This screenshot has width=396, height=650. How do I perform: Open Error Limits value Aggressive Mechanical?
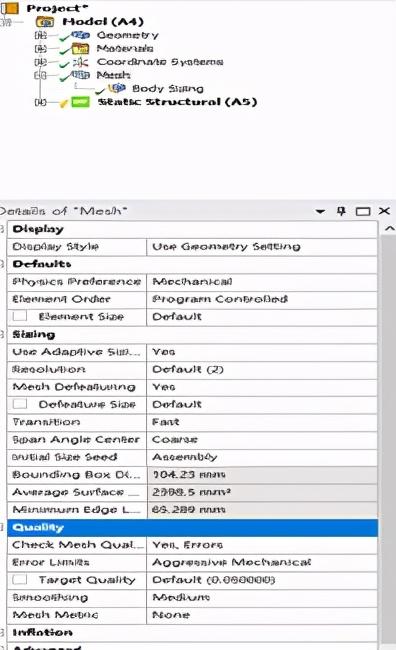coord(262,563)
